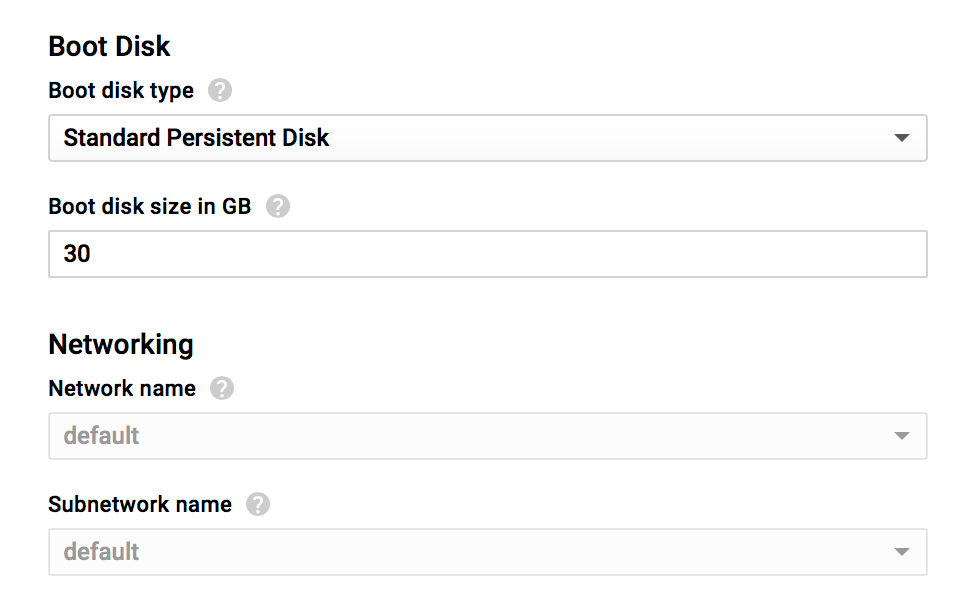Viewport: 975px width, 600px height.
Task: Focus the Boot disk size input field
Action: click(x=487, y=254)
